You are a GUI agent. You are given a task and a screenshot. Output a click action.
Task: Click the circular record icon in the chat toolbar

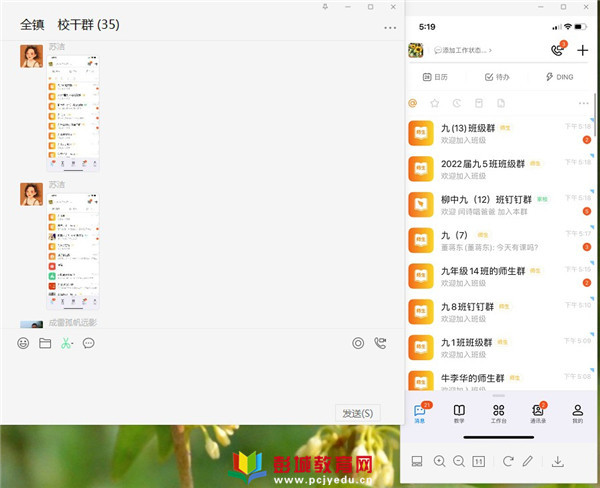[x=358, y=343]
